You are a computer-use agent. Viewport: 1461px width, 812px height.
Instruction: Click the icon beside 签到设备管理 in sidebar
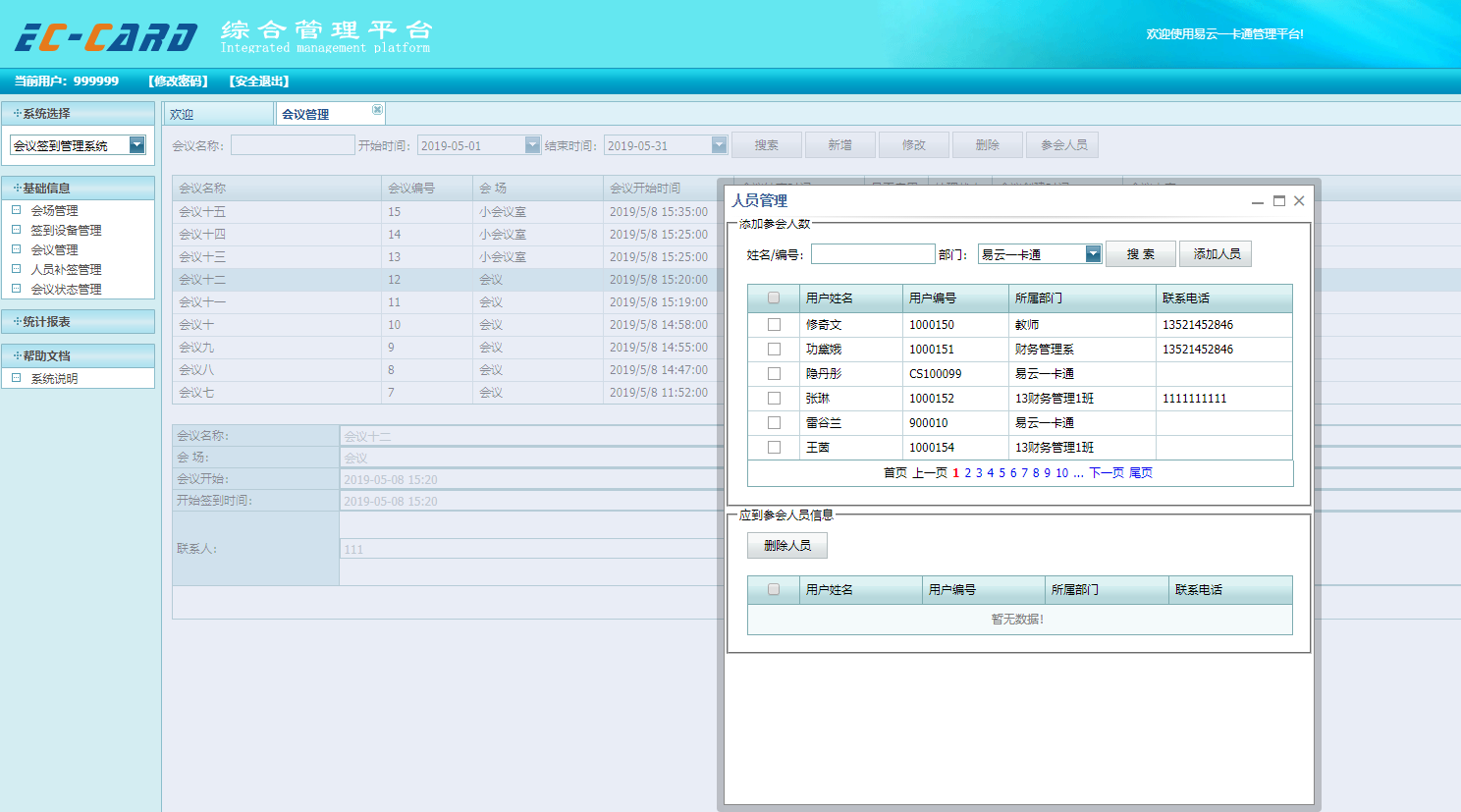[16, 230]
